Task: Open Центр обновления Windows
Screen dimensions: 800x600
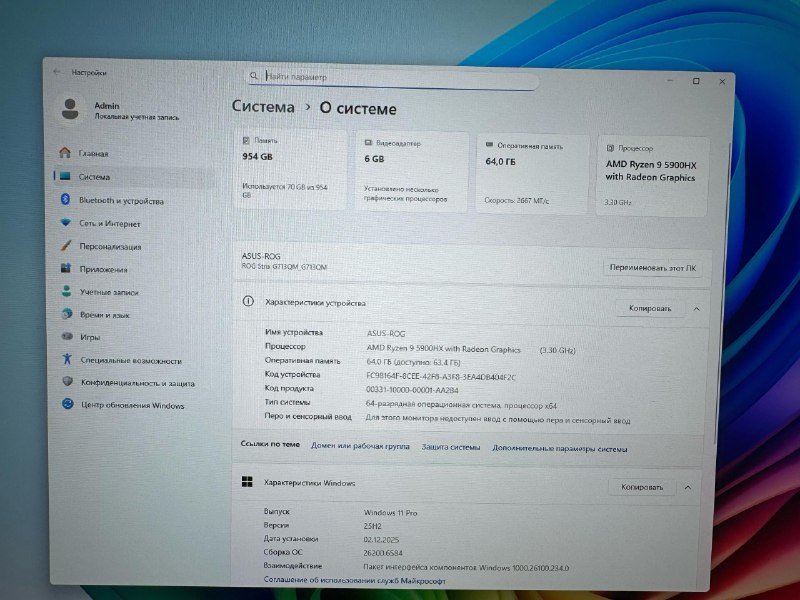Action: pos(132,405)
